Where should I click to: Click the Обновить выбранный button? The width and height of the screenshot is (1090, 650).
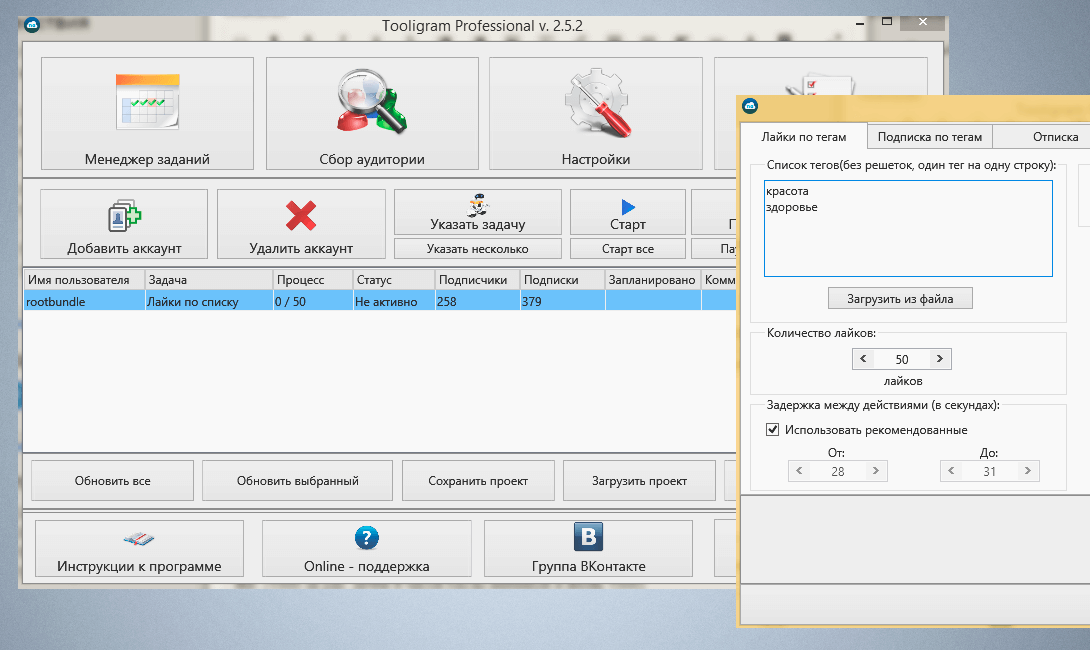(298, 480)
